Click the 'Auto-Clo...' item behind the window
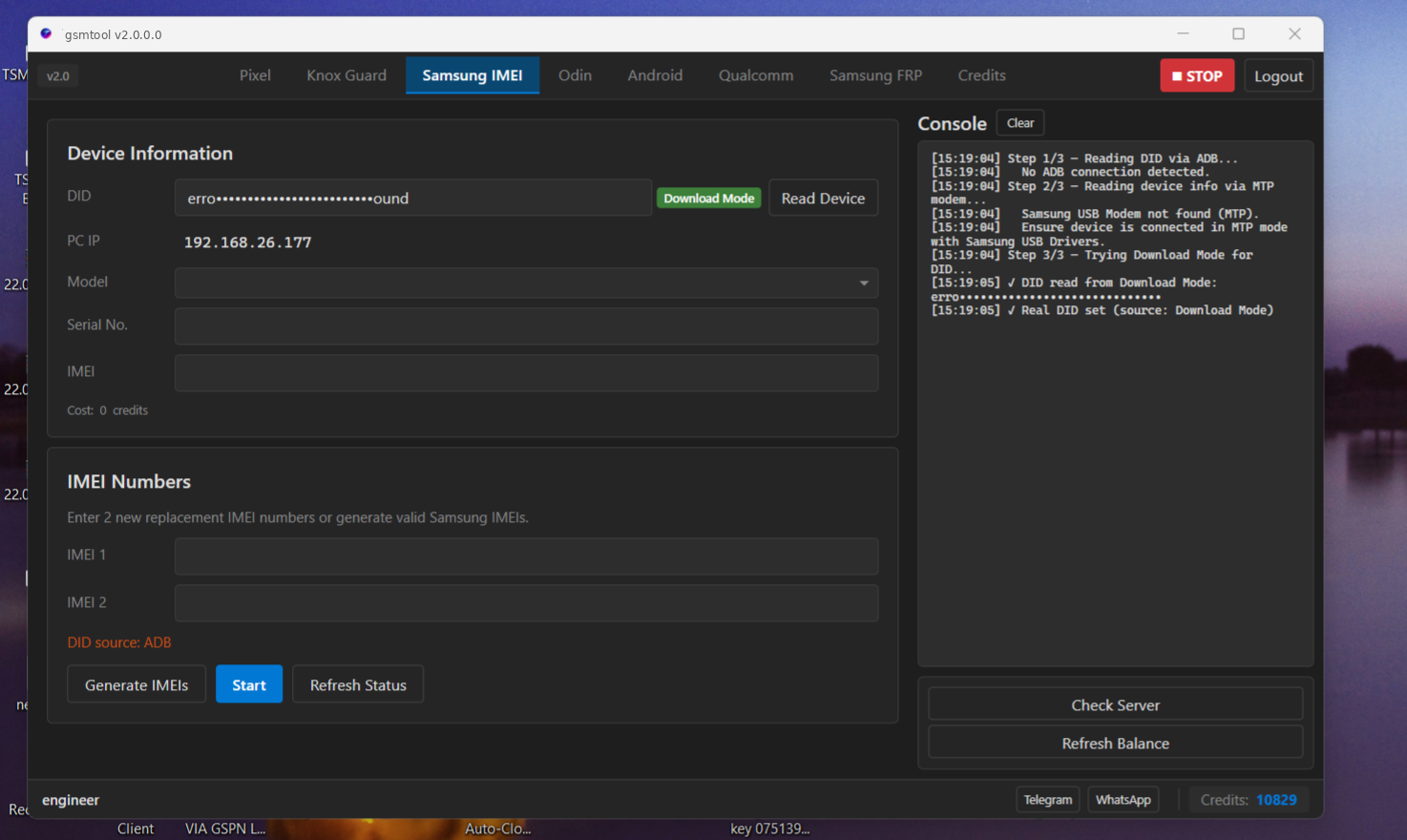Viewport: 1407px width, 840px height. [x=497, y=829]
